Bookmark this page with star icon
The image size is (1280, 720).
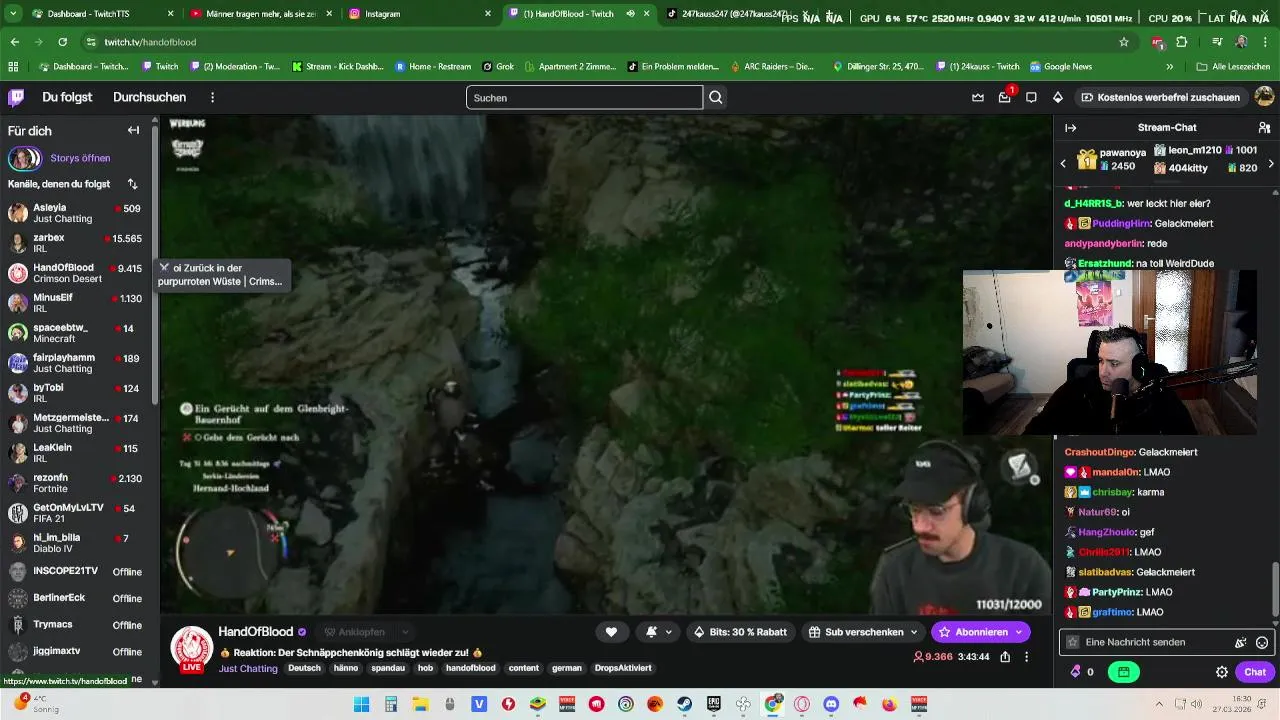[x=1124, y=42]
